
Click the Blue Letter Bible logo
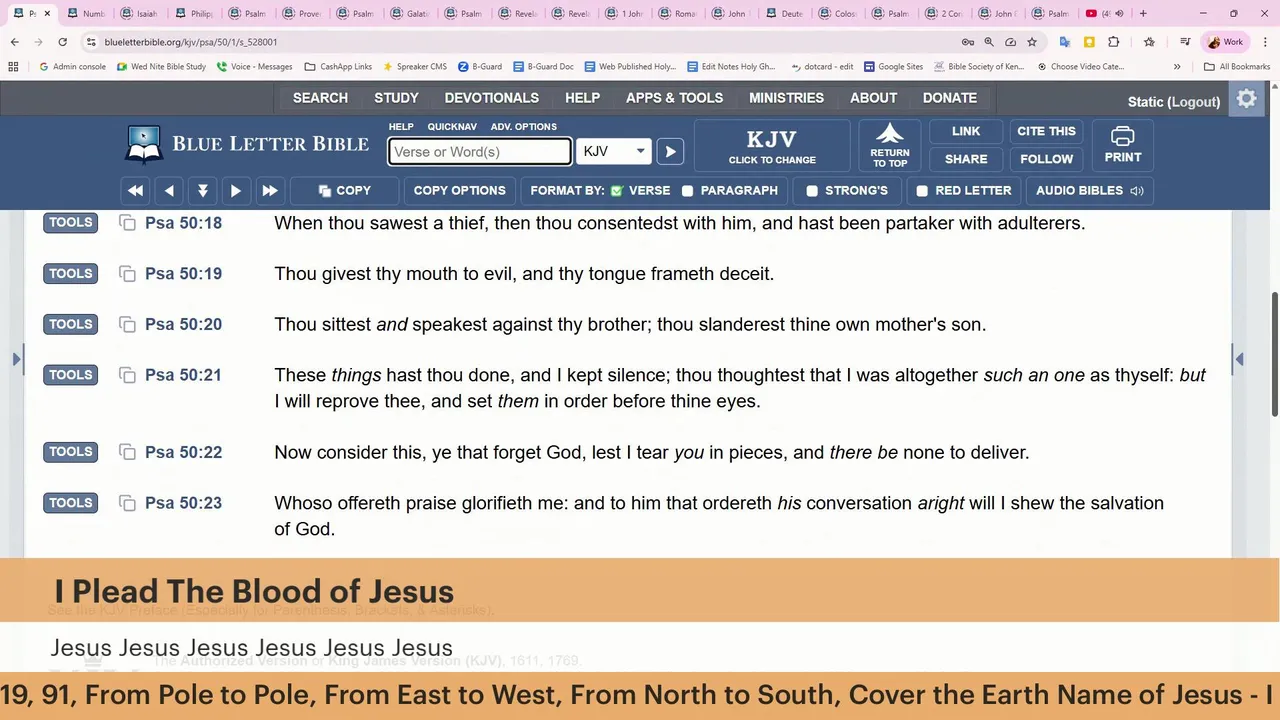(247, 144)
